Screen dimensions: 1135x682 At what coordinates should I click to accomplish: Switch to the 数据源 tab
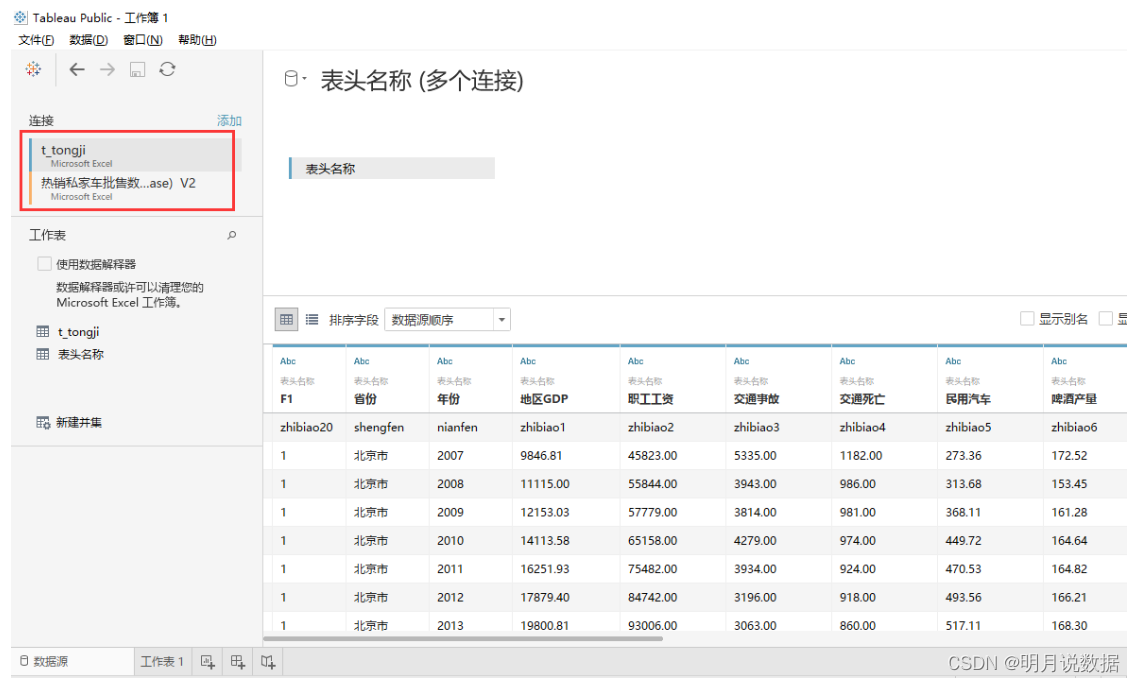point(72,662)
